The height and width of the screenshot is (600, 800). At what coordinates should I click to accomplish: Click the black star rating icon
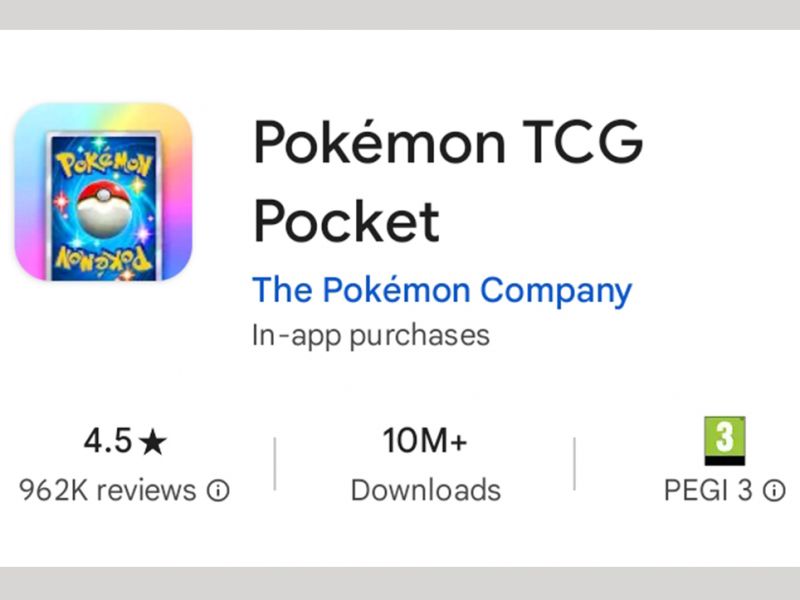(153, 442)
